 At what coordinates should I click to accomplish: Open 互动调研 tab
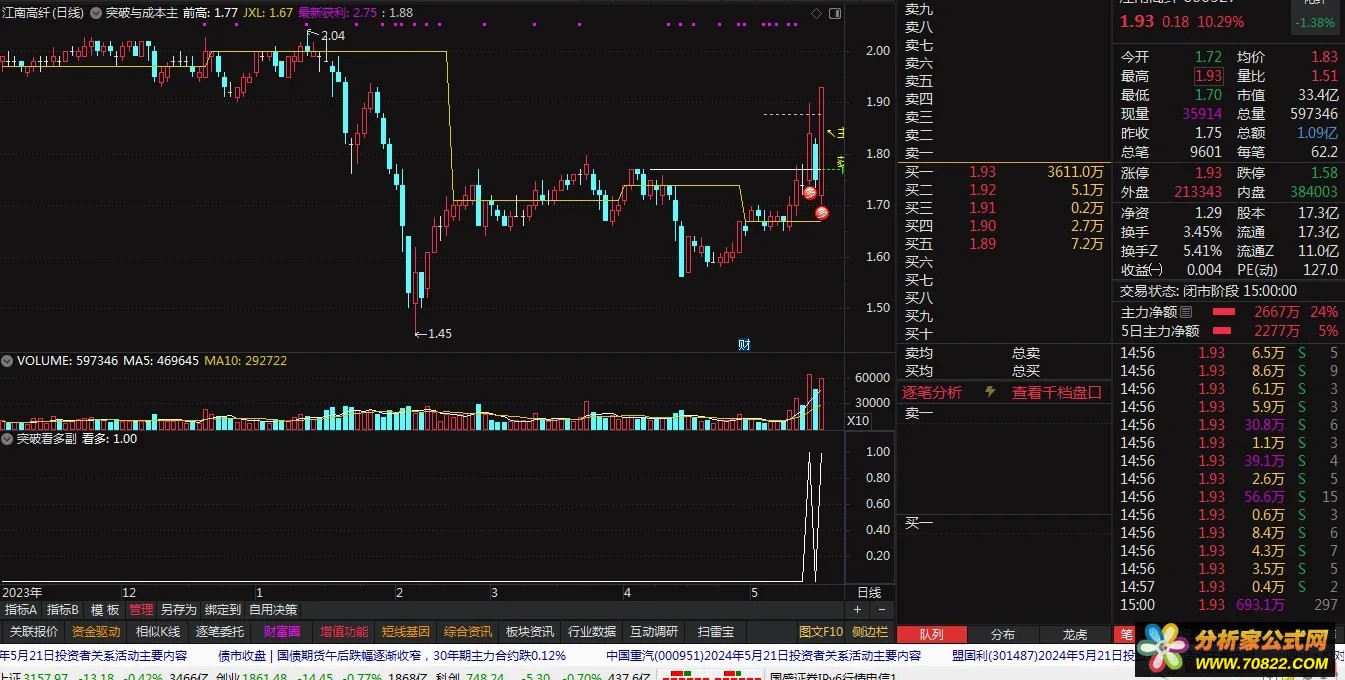click(x=654, y=631)
